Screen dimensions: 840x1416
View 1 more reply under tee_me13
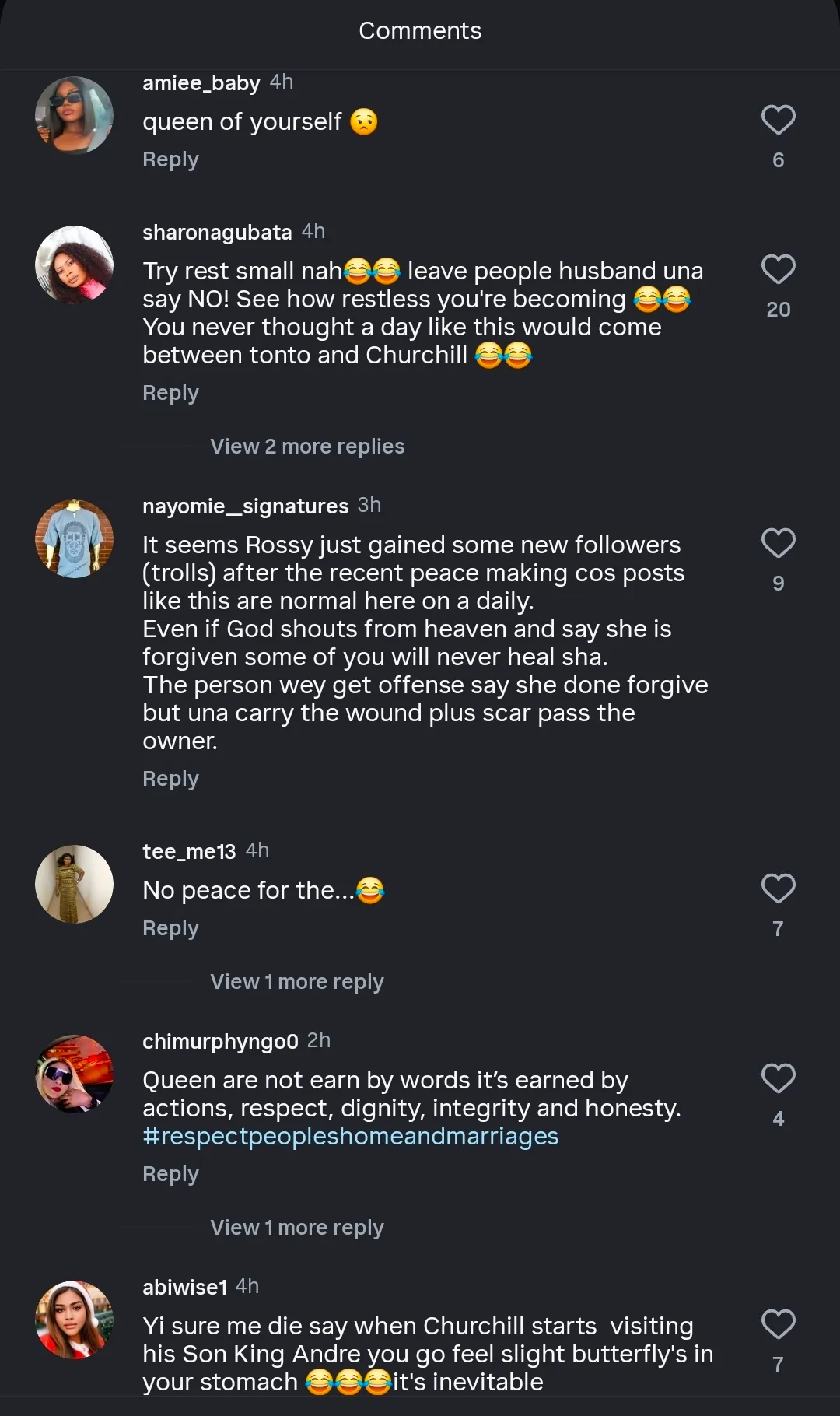click(x=296, y=982)
